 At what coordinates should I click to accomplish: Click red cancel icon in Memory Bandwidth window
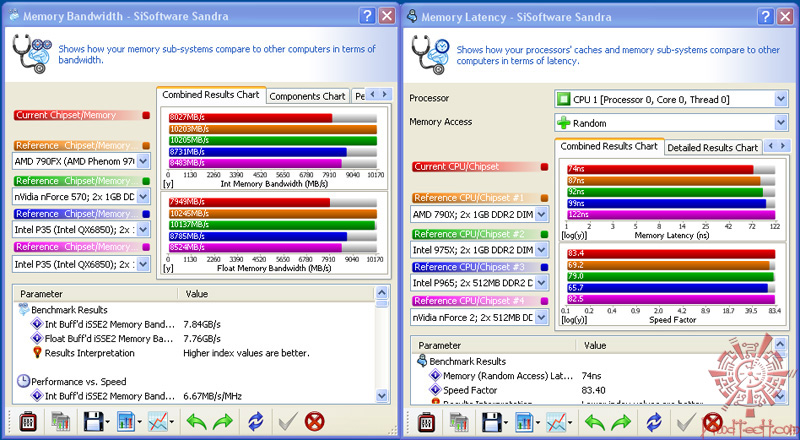(314, 422)
